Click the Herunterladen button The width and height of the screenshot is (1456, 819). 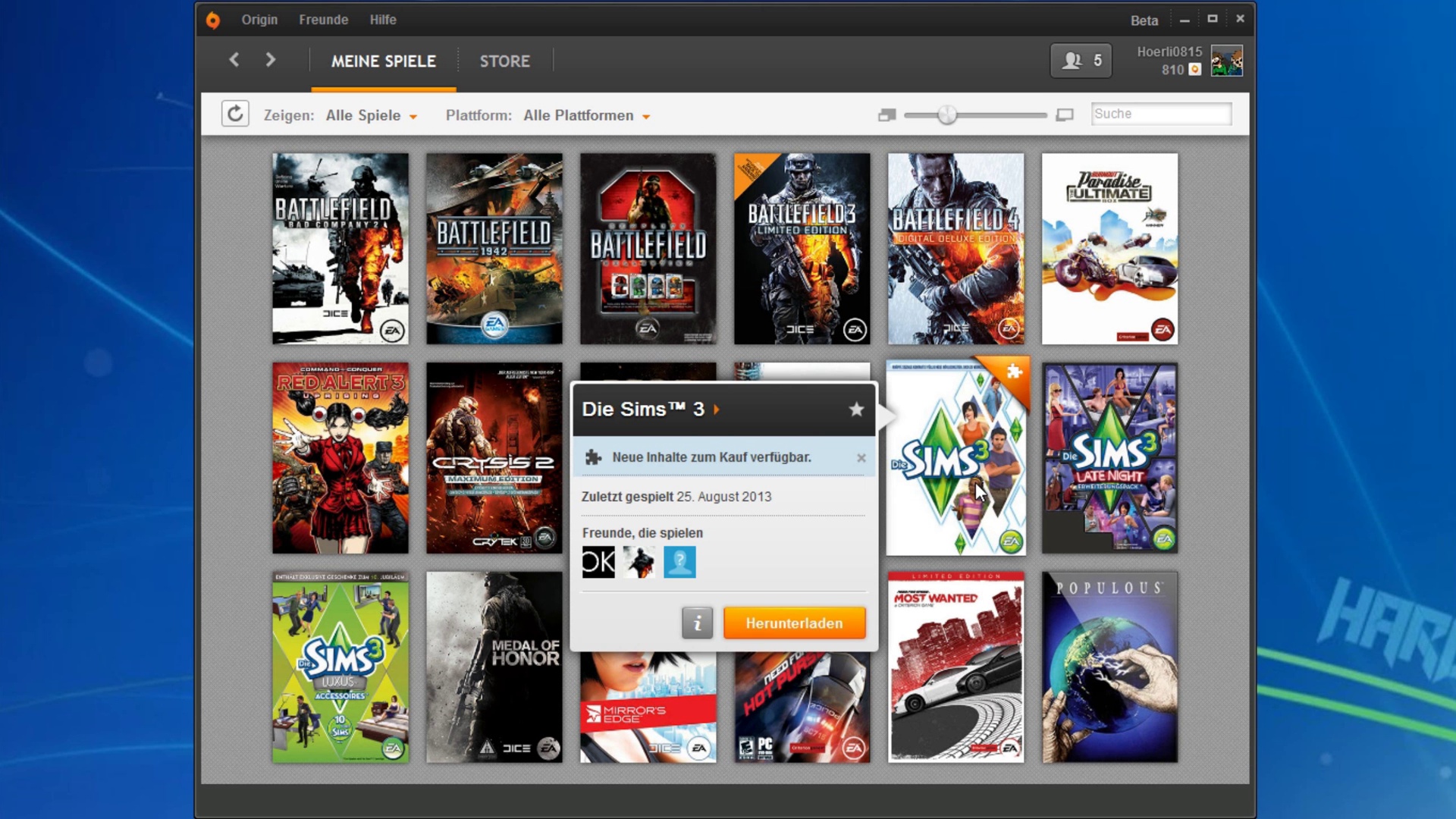point(794,623)
